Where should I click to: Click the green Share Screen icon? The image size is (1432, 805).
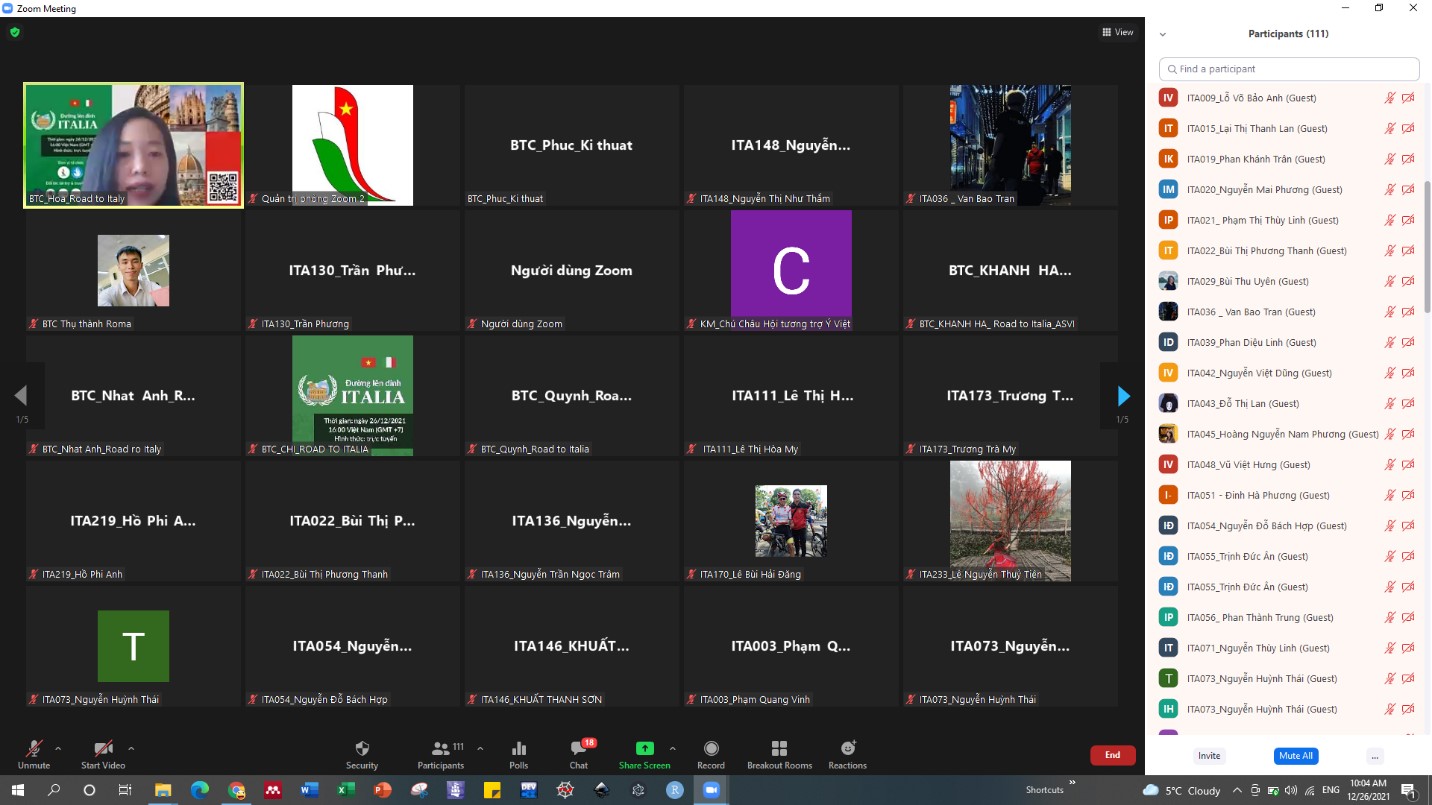[644, 749]
